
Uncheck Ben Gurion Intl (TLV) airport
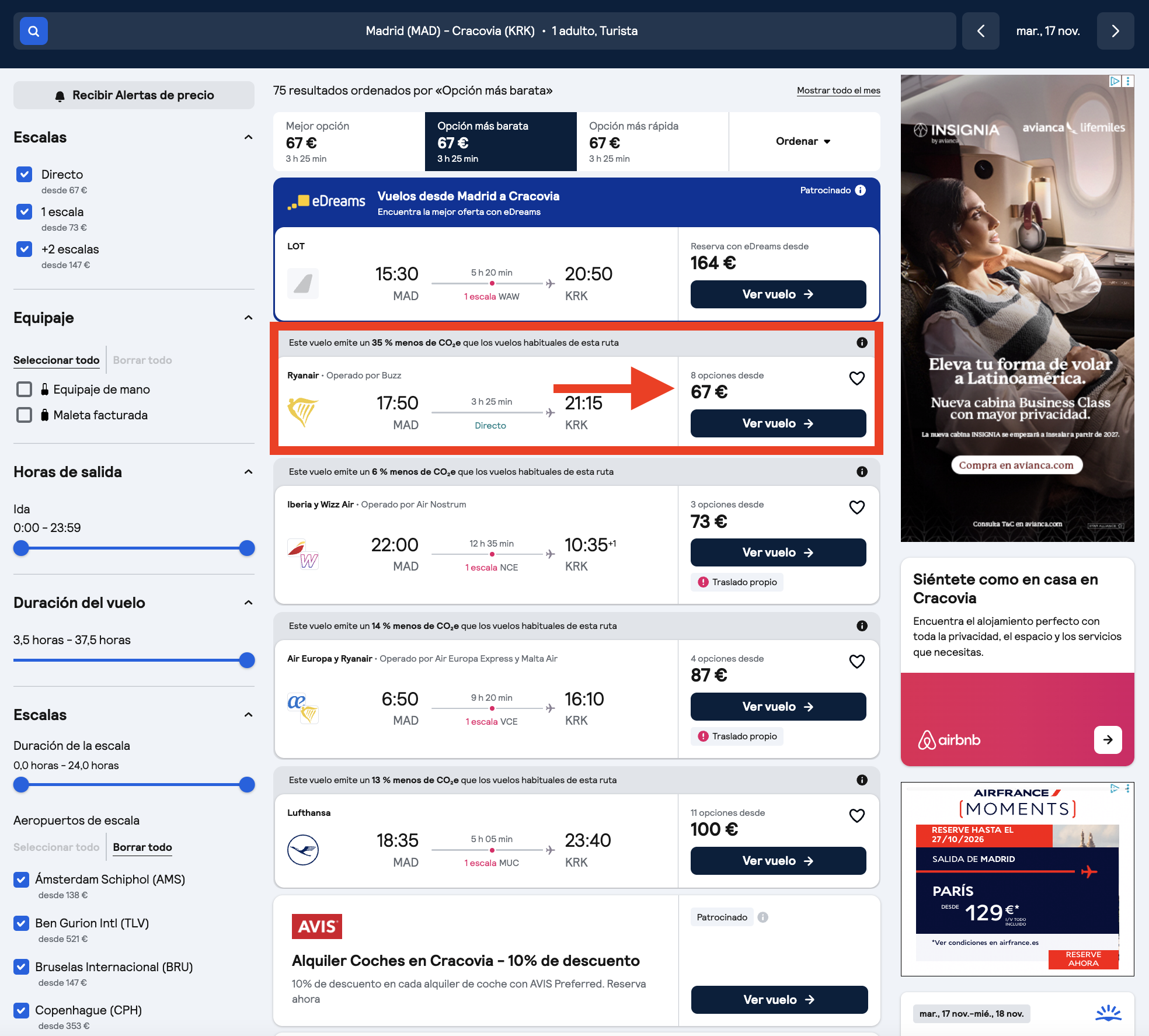[21, 923]
